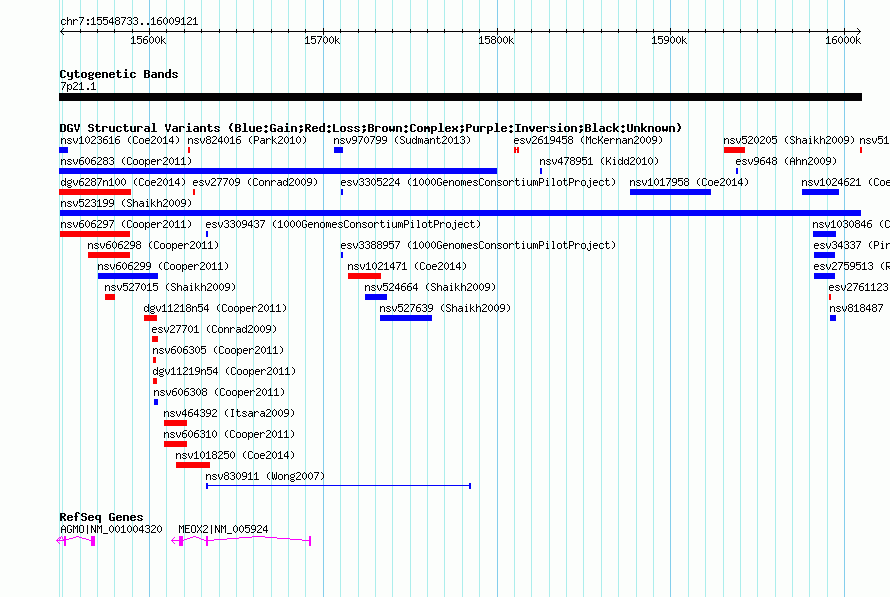Open the esv34337 variant
This screenshot has width=890, height=597.
coord(851,245)
